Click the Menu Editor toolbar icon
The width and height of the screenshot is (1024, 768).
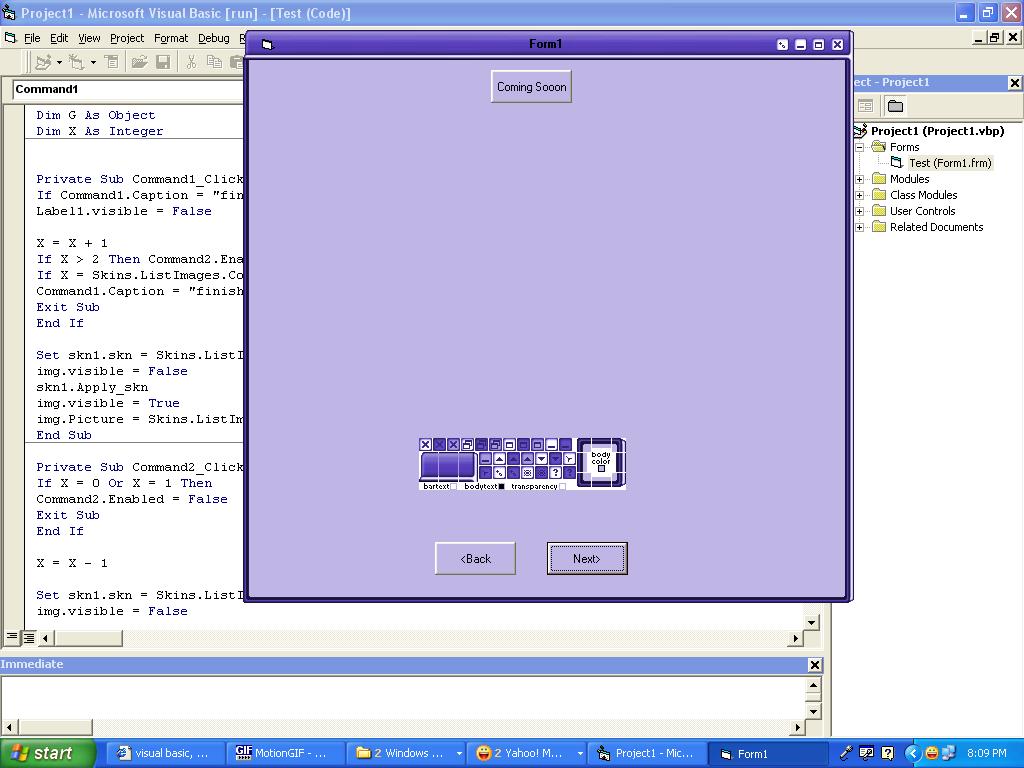112,62
